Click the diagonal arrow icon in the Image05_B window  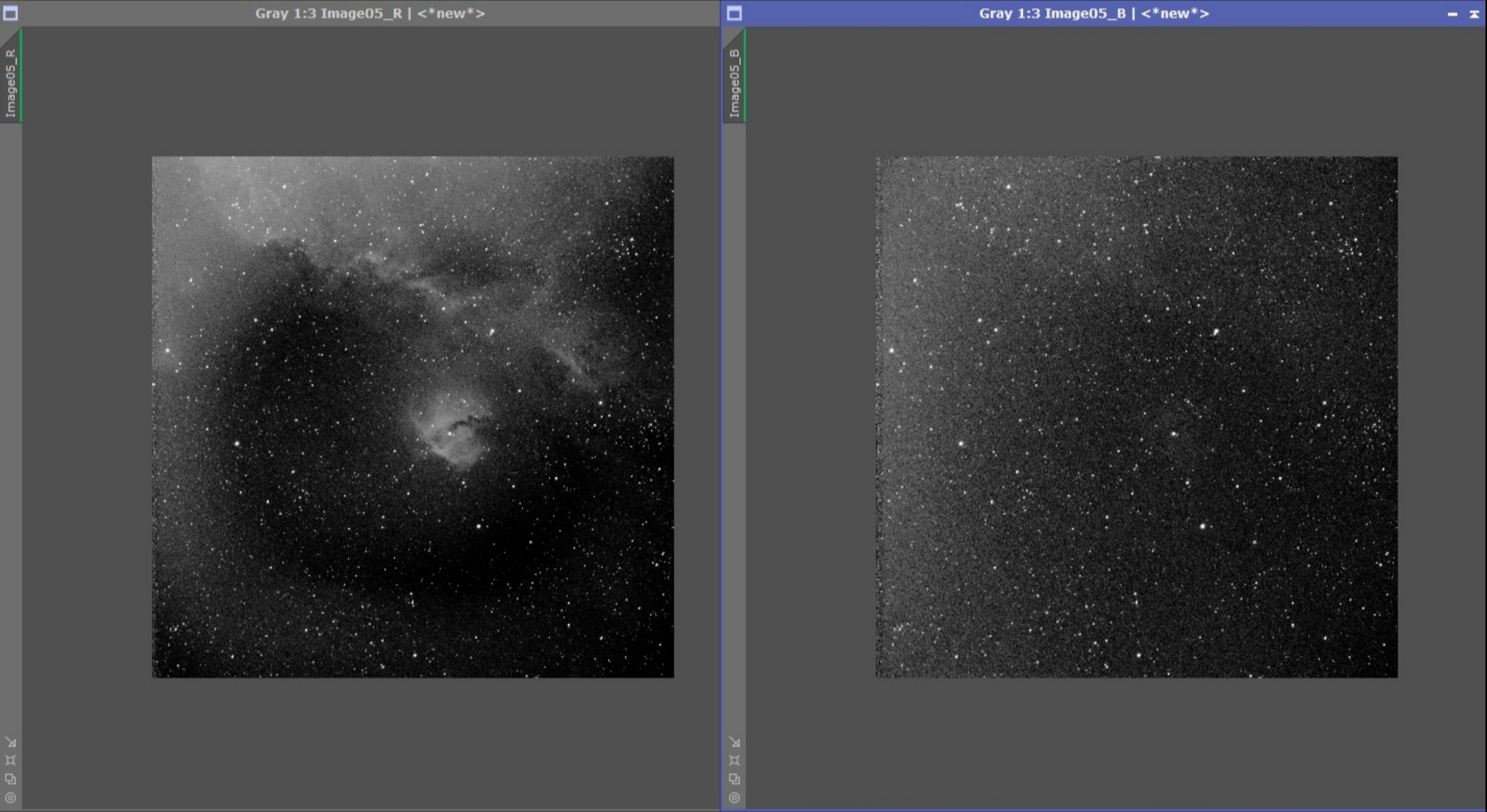[734, 742]
